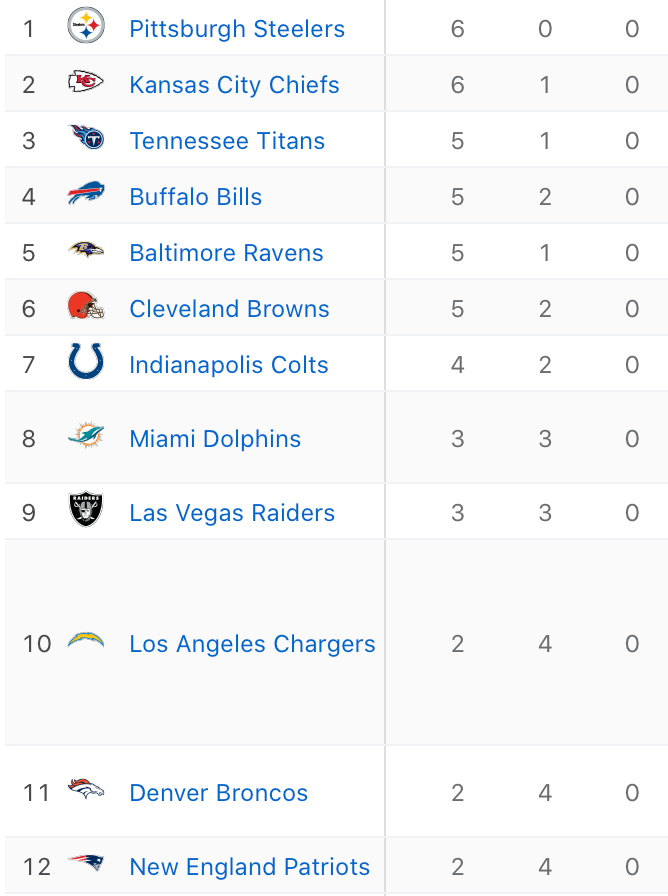The width and height of the screenshot is (668, 896).
Task: Select the Los Angeles Chargers link
Action: coord(252,644)
